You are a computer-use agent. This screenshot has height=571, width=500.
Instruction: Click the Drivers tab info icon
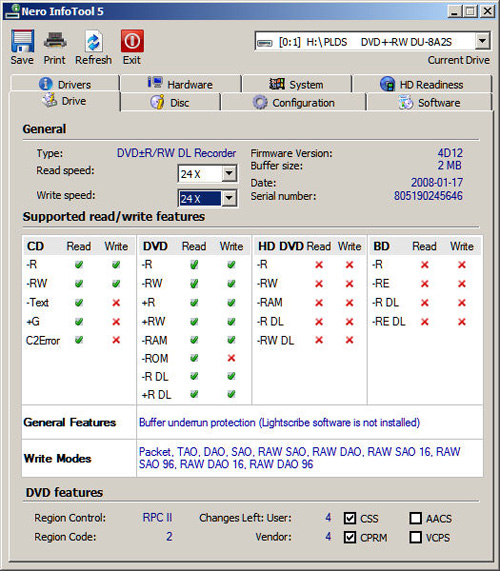coord(46,84)
